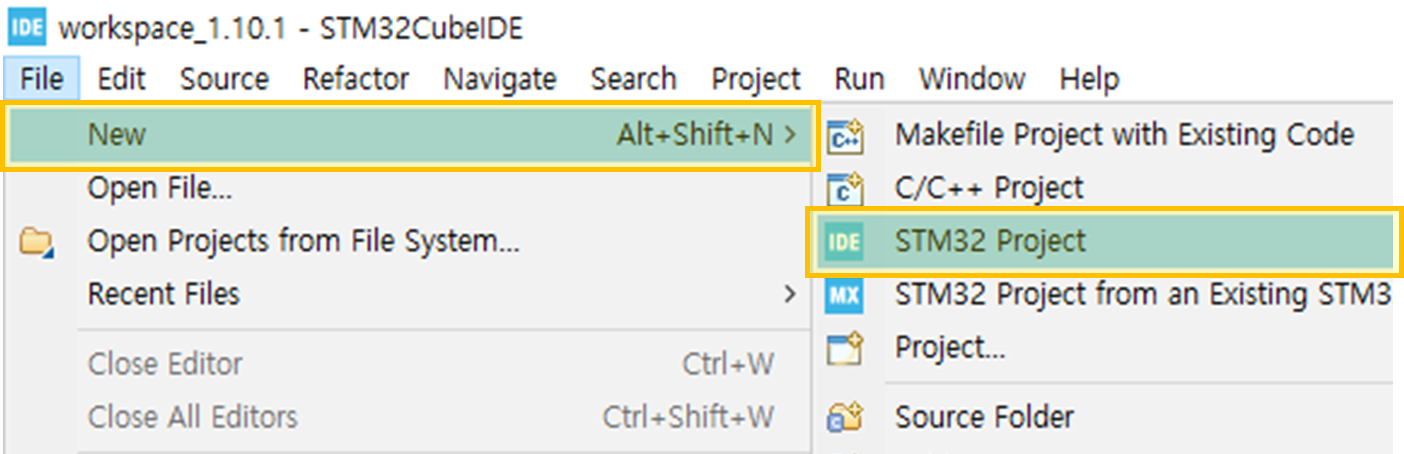Open the Search menu
The width and height of the screenshot is (1404, 454).
coord(633,79)
